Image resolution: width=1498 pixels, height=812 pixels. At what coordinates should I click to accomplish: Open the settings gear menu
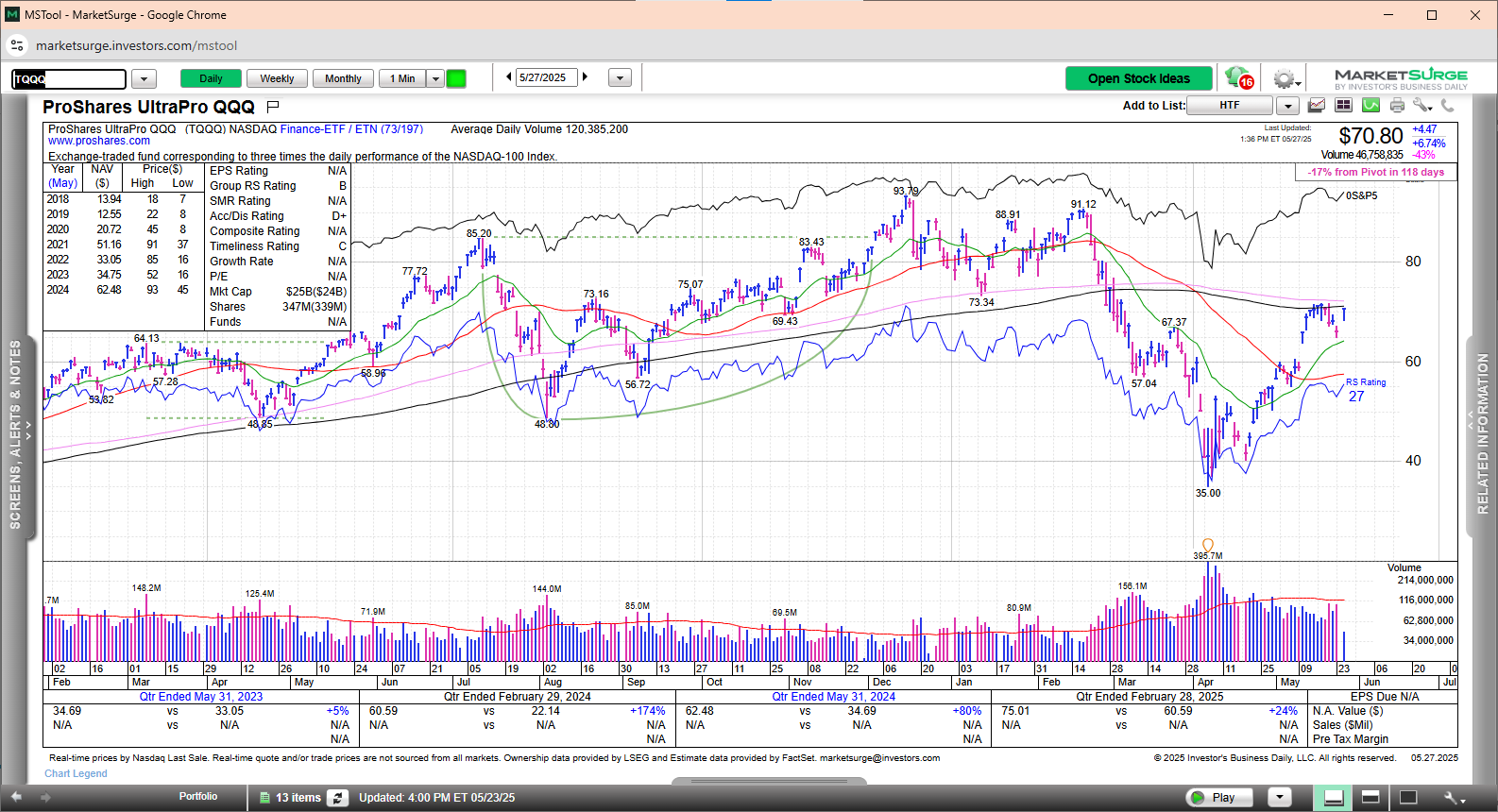pyautogui.click(x=1285, y=79)
